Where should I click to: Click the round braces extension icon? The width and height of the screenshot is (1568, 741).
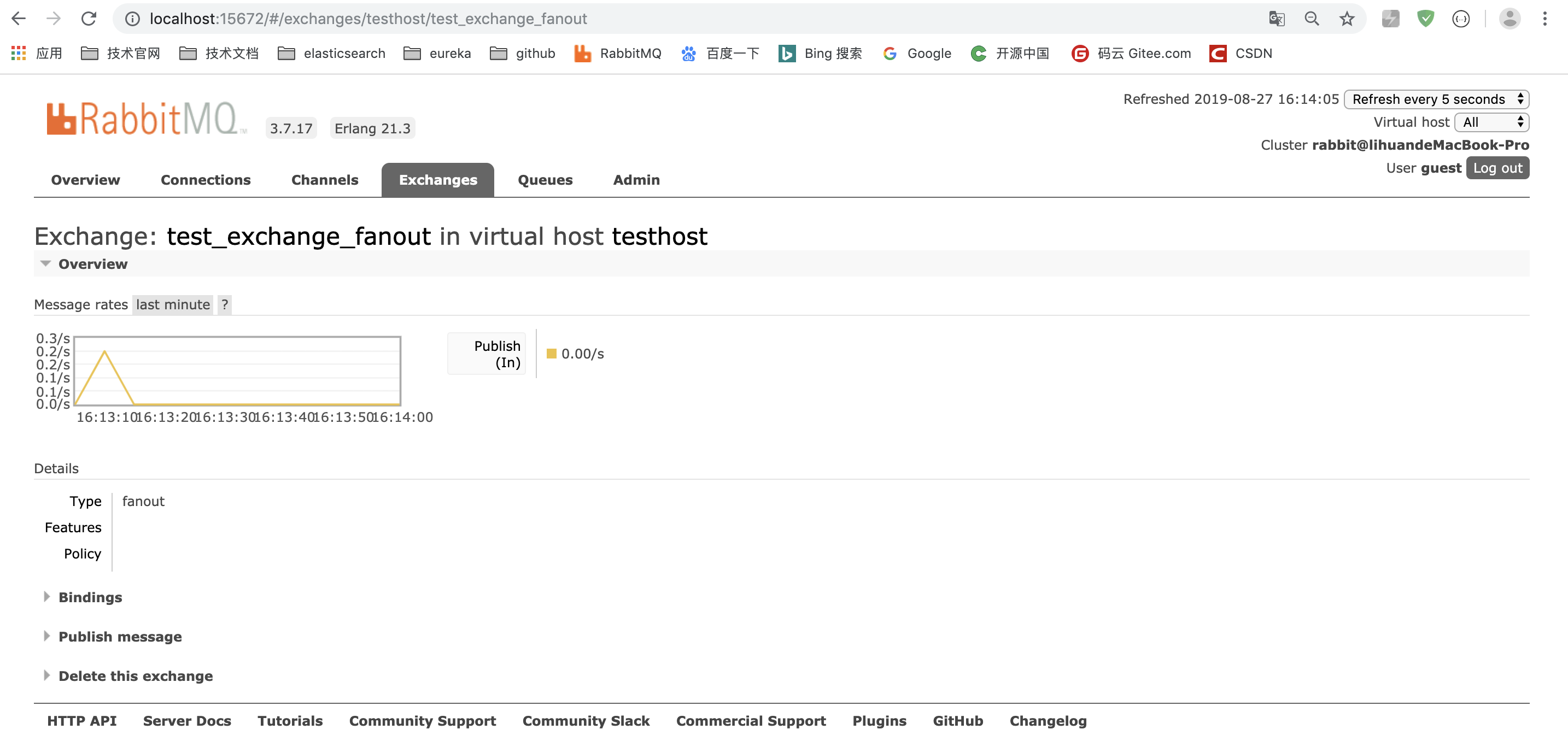click(x=1461, y=19)
